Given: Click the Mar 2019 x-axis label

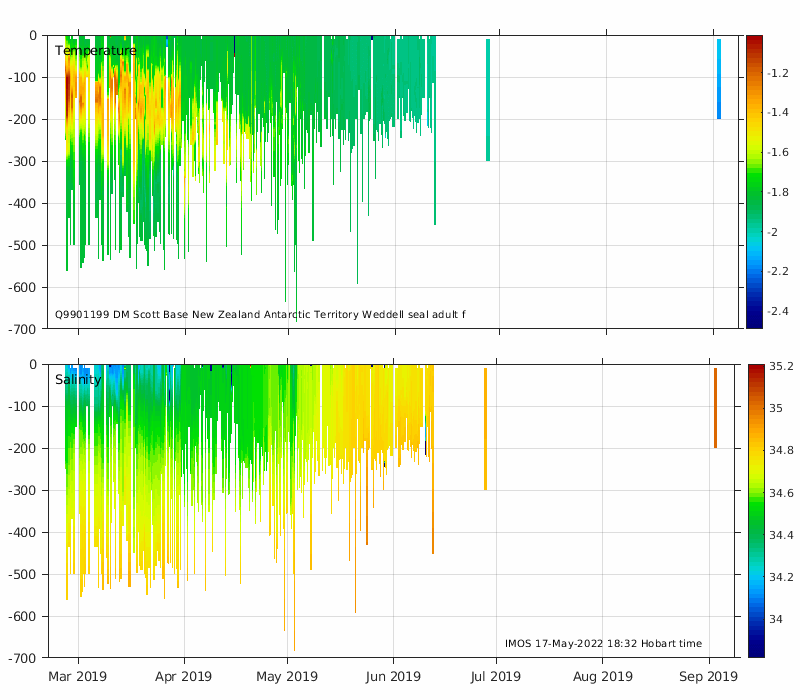Looking at the screenshot, I should tap(78, 676).
